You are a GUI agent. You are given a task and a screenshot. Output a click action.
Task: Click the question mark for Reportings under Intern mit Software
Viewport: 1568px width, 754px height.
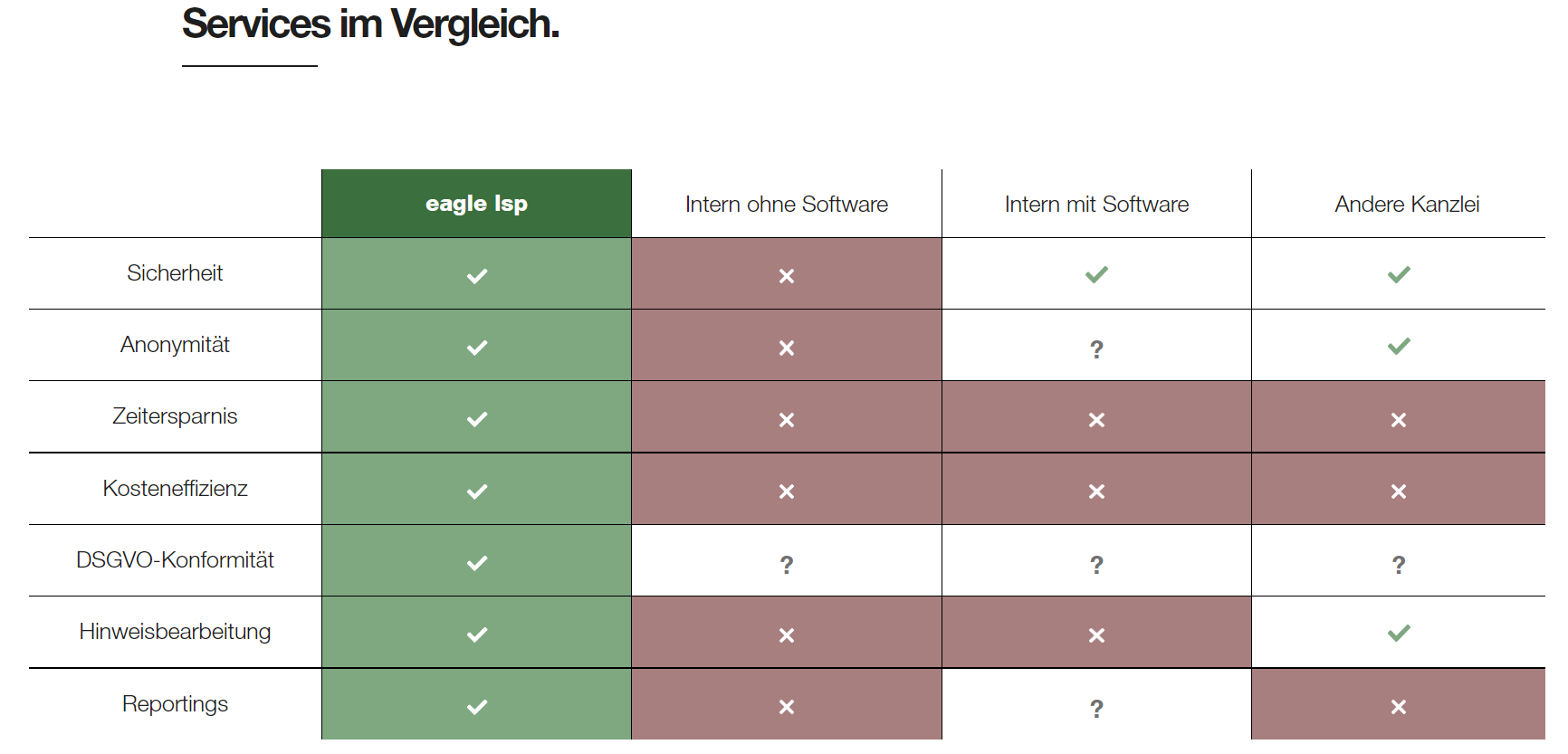1096,708
